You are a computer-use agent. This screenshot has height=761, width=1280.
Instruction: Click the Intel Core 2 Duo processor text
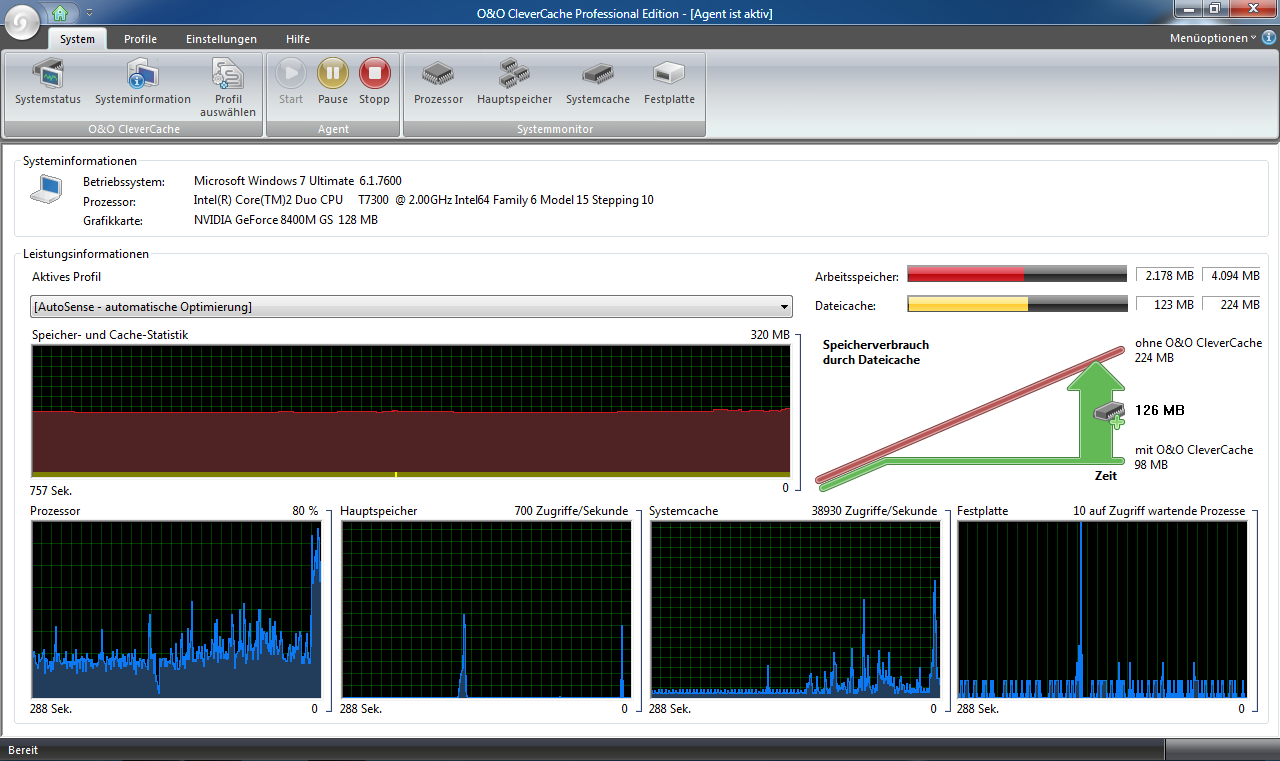[x=424, y=200]
